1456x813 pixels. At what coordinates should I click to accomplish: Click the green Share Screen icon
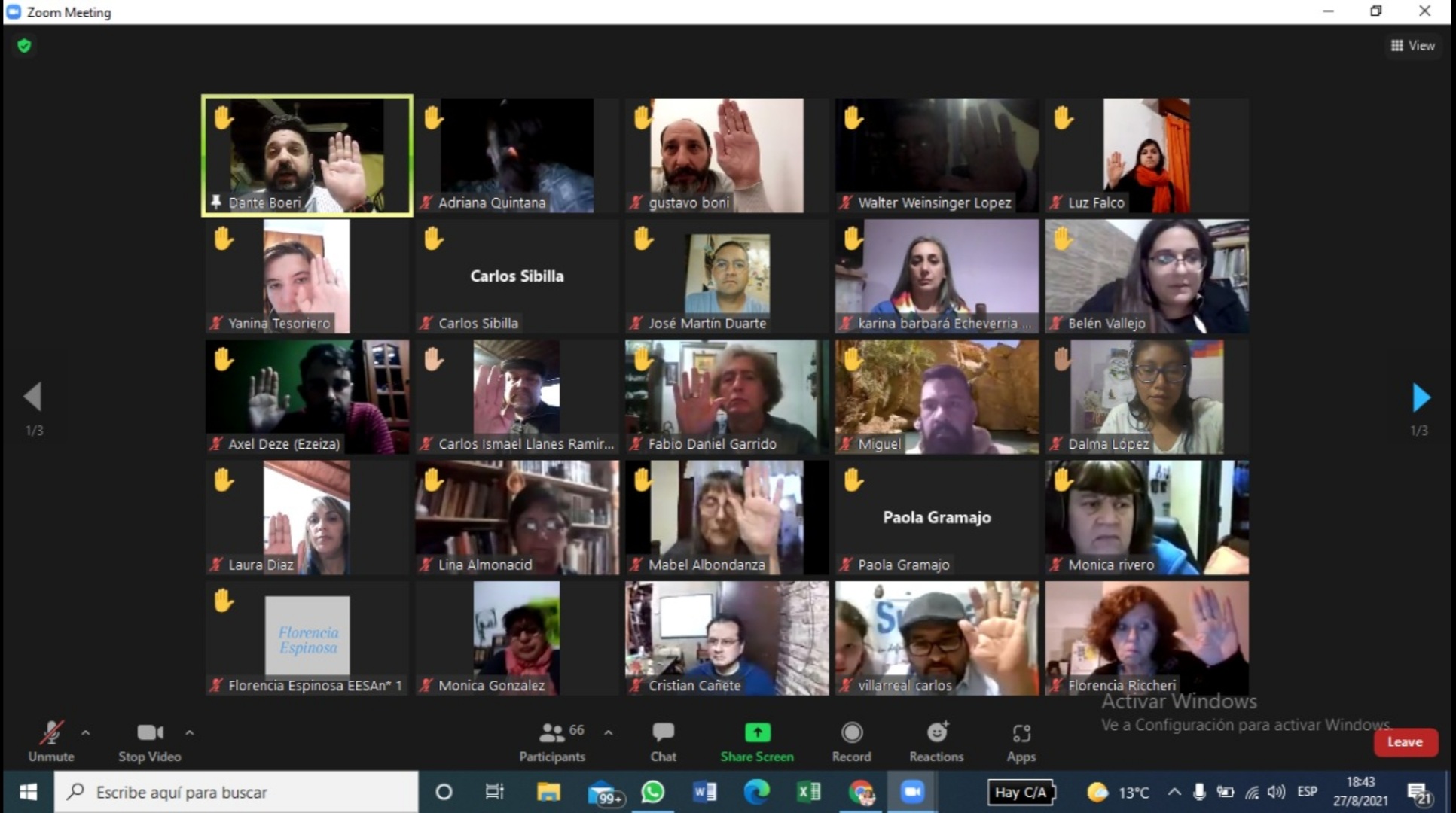point(757,732)
